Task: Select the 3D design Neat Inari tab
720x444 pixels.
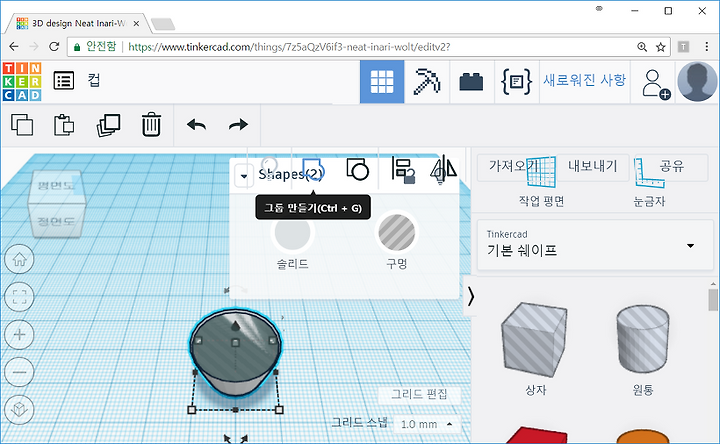Action: [77, 23]
